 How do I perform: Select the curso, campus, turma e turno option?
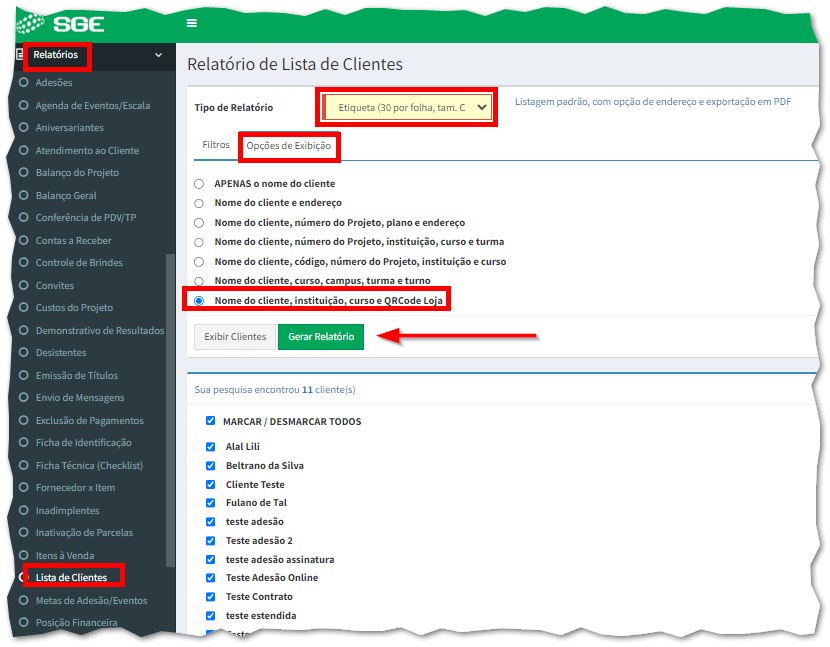pyautogui.click(x=199, y=281)
